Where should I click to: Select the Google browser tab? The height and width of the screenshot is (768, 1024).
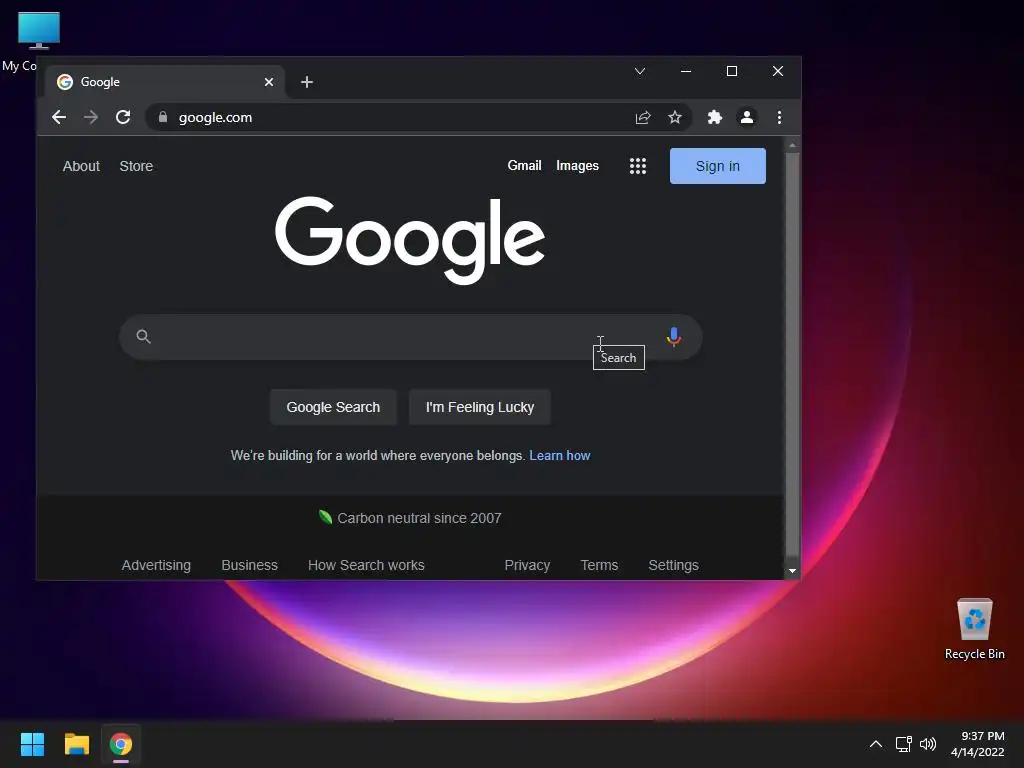point(165,82)
